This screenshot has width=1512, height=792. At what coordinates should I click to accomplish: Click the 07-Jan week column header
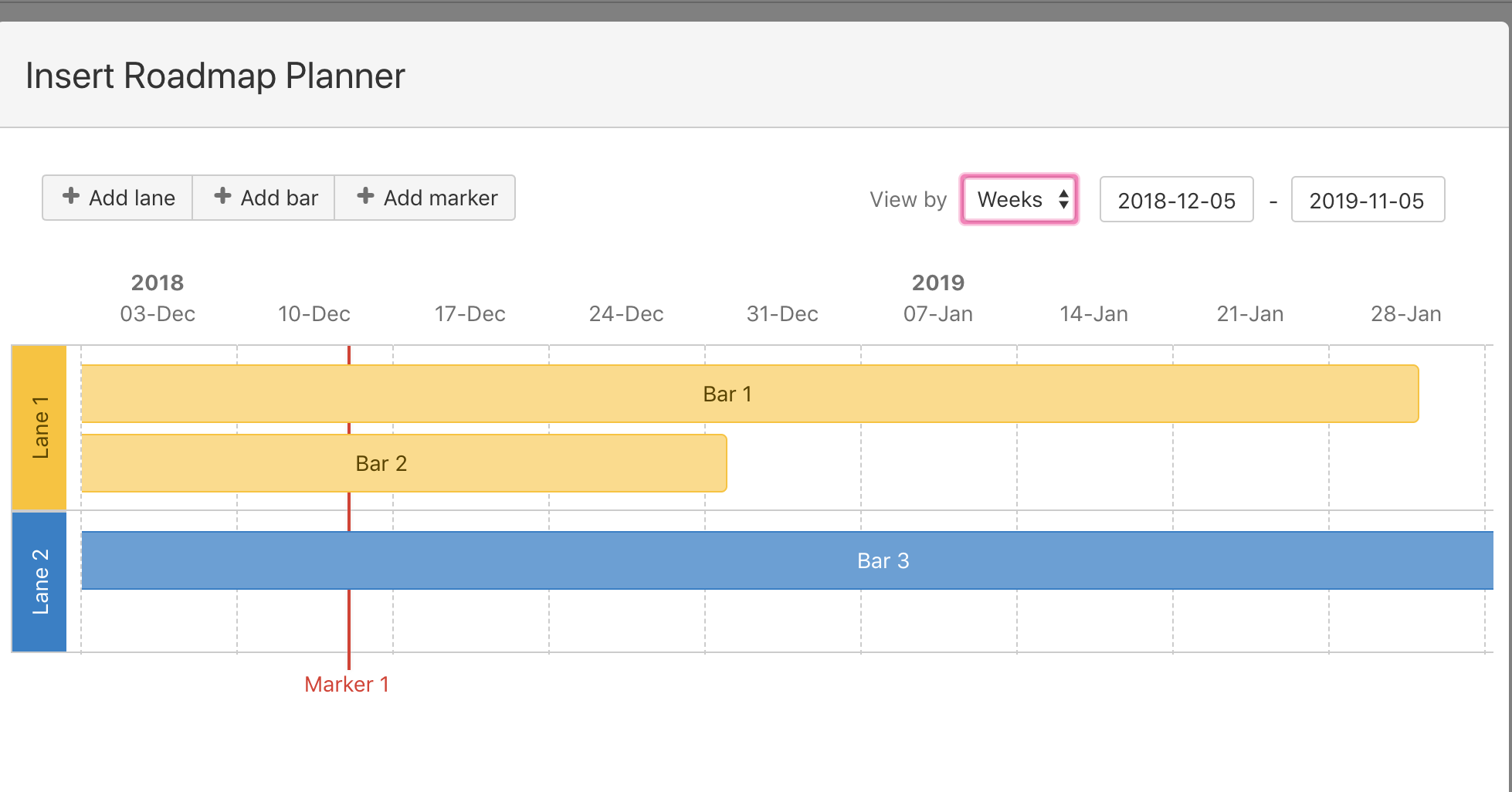click(x=938, y=314)
